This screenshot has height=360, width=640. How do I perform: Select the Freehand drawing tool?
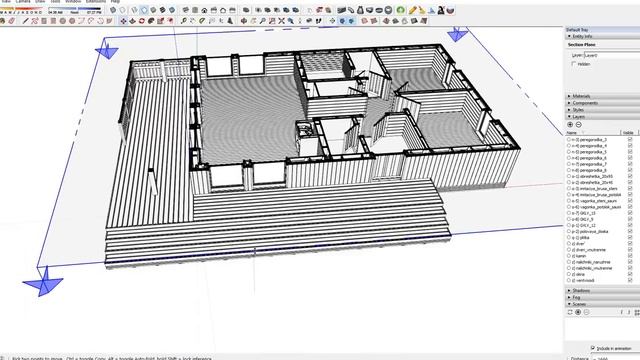[x=35, y=21]
